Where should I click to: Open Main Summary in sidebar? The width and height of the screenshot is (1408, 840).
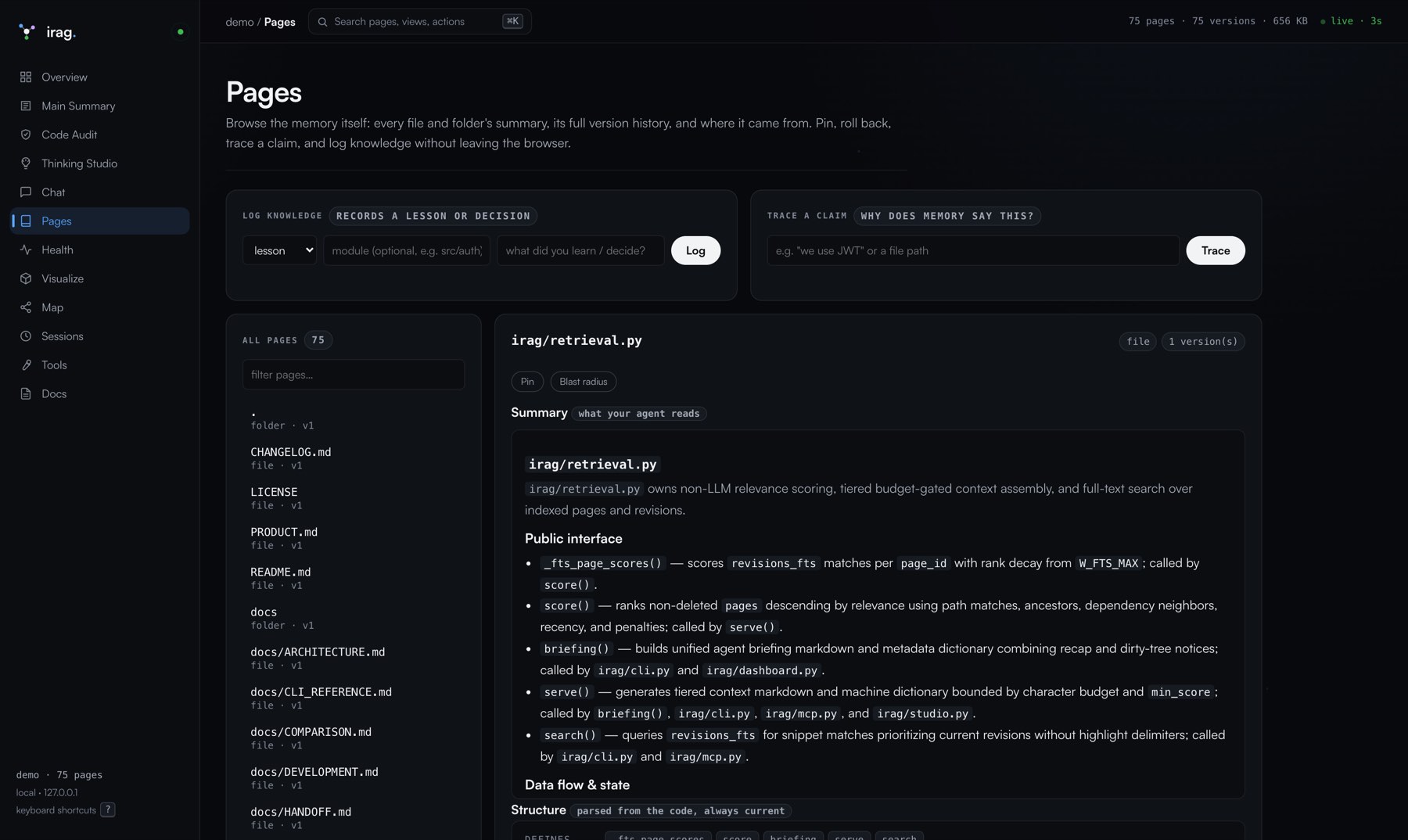click(100, 106)
